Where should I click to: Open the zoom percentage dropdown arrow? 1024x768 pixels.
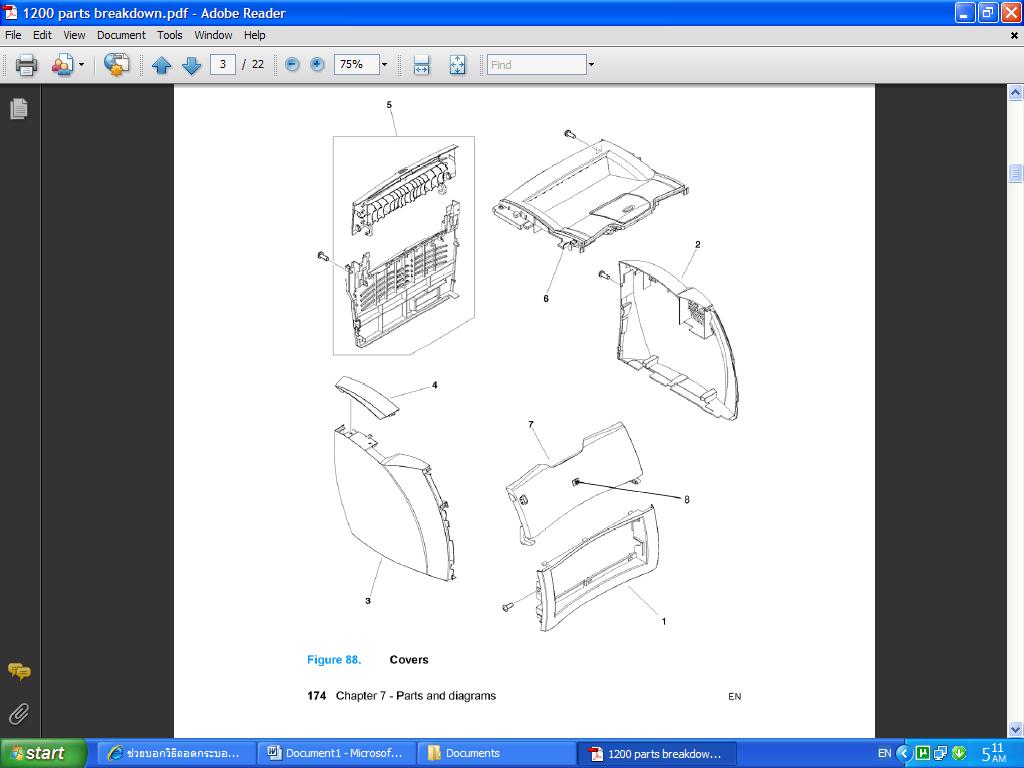(x=384, y=64)
